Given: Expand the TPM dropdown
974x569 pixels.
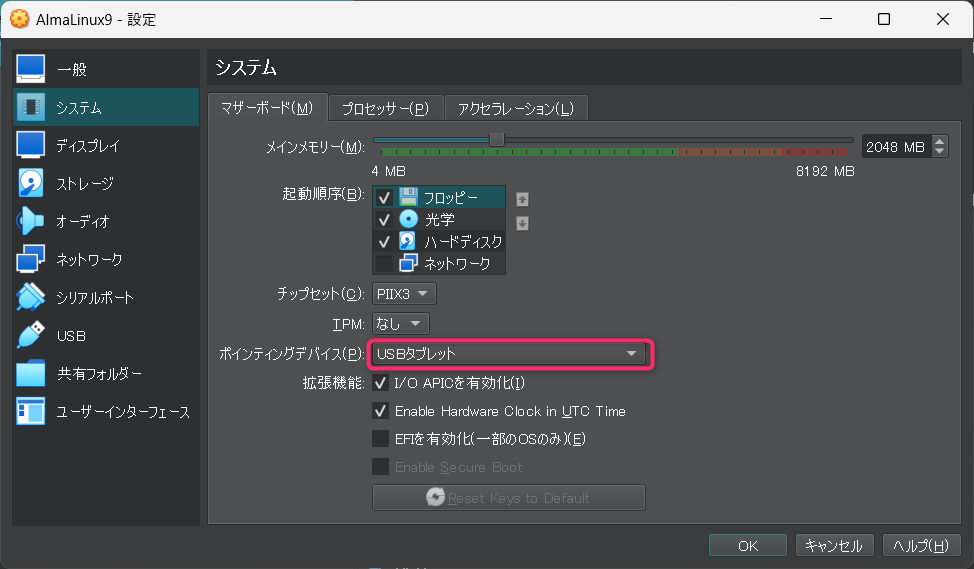Looking at the screenshot, I should pyautogui.click(x=400, y=323).
